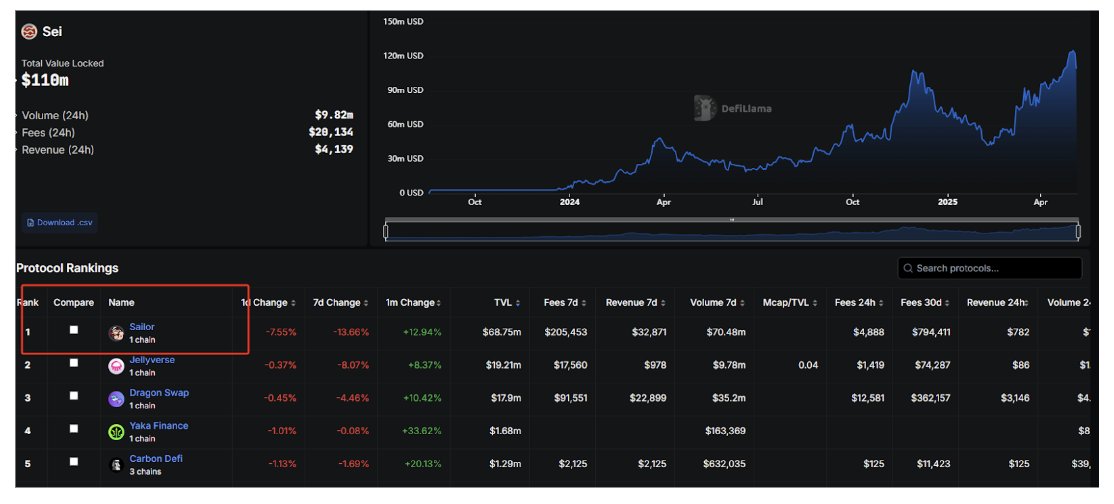Sort table by Fees 24h column

[x=859, y=303]
